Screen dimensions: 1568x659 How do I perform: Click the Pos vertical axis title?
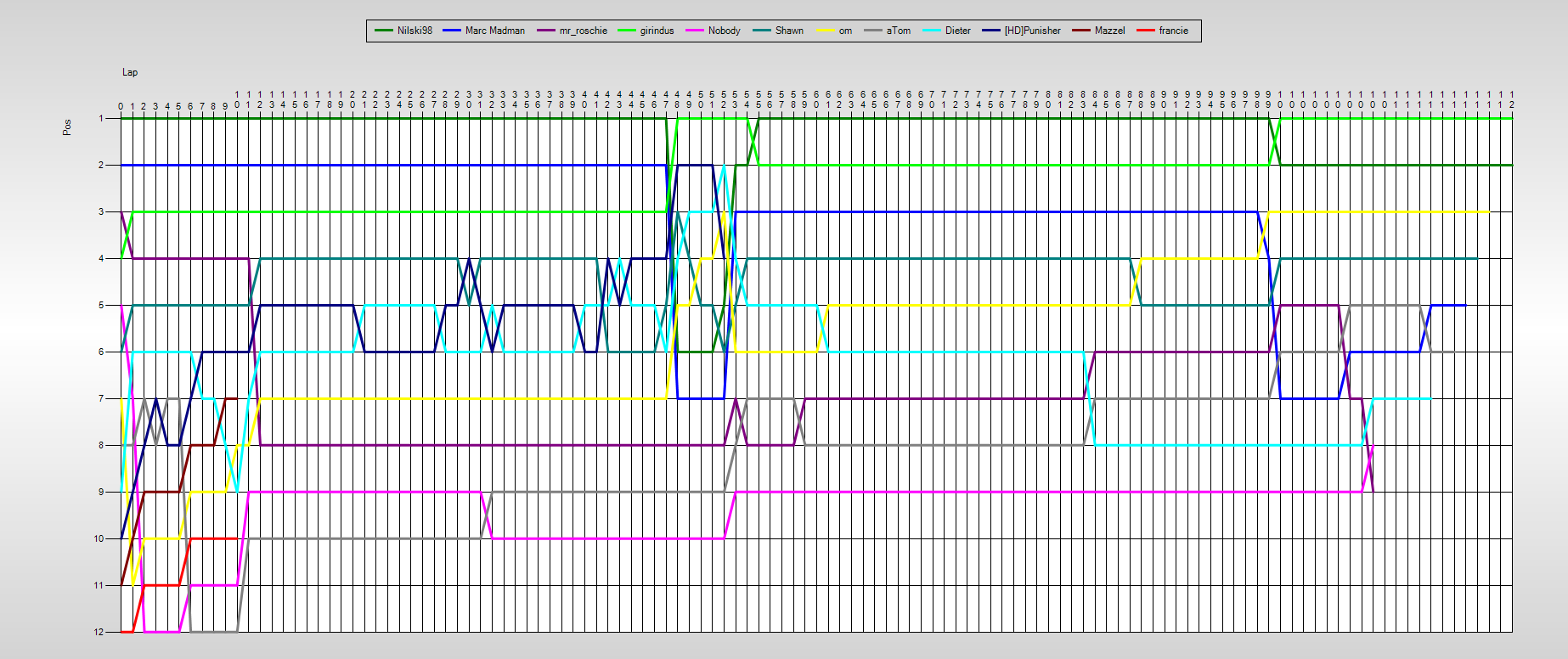point(67,127)
